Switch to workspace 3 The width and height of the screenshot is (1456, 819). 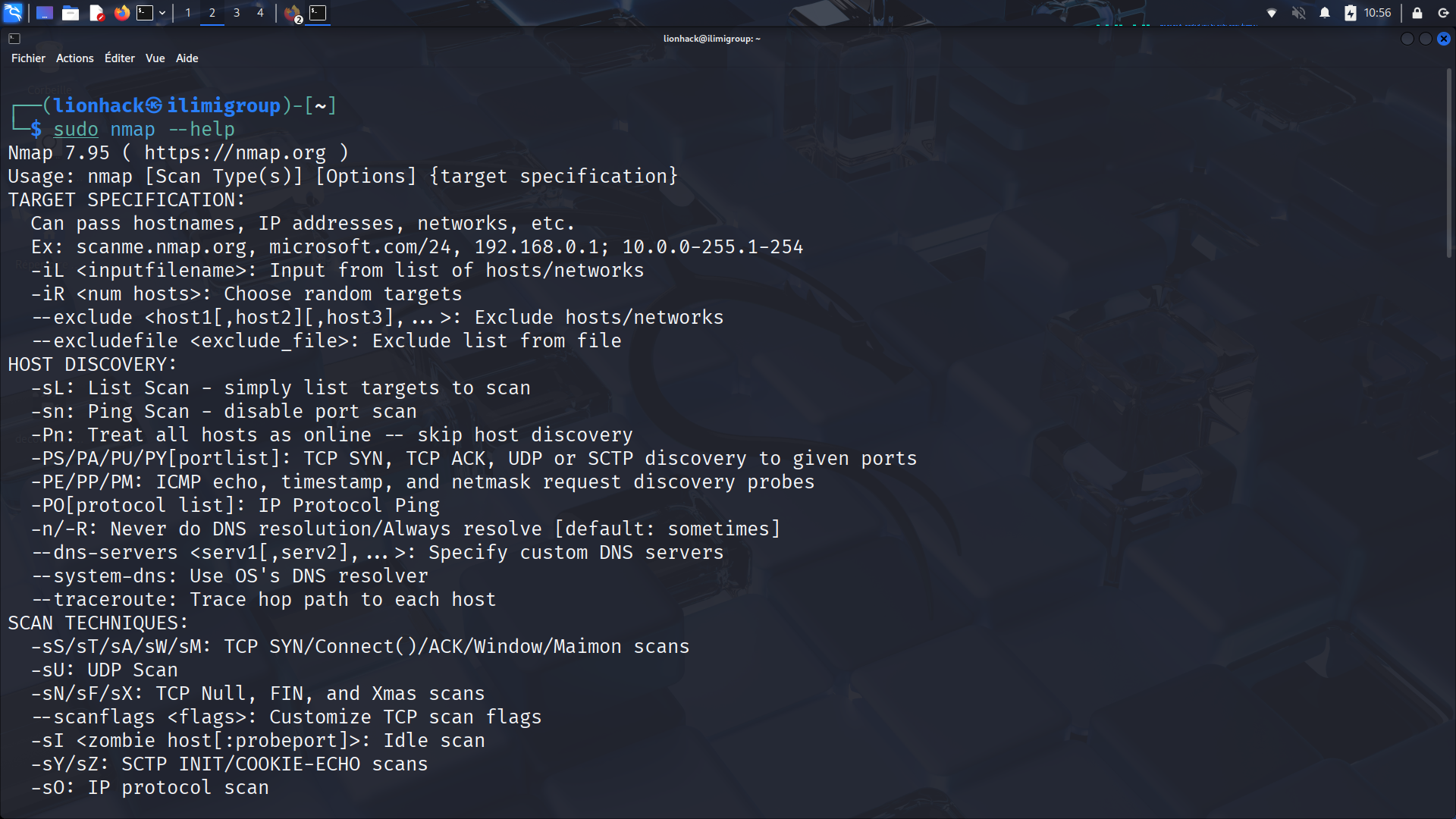[x=237, y=13]
